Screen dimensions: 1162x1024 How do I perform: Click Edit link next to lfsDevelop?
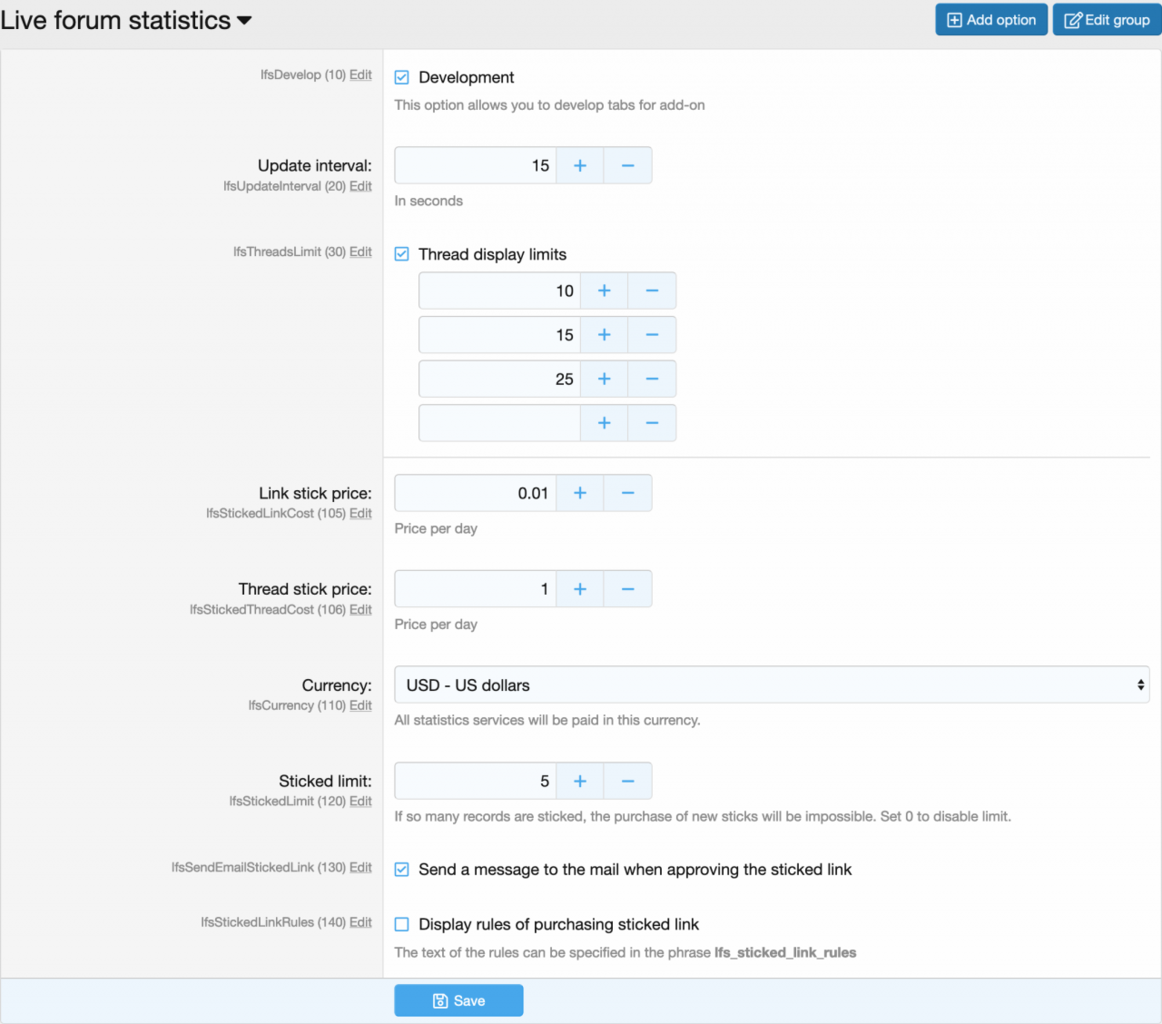click(x=360, y=75)
